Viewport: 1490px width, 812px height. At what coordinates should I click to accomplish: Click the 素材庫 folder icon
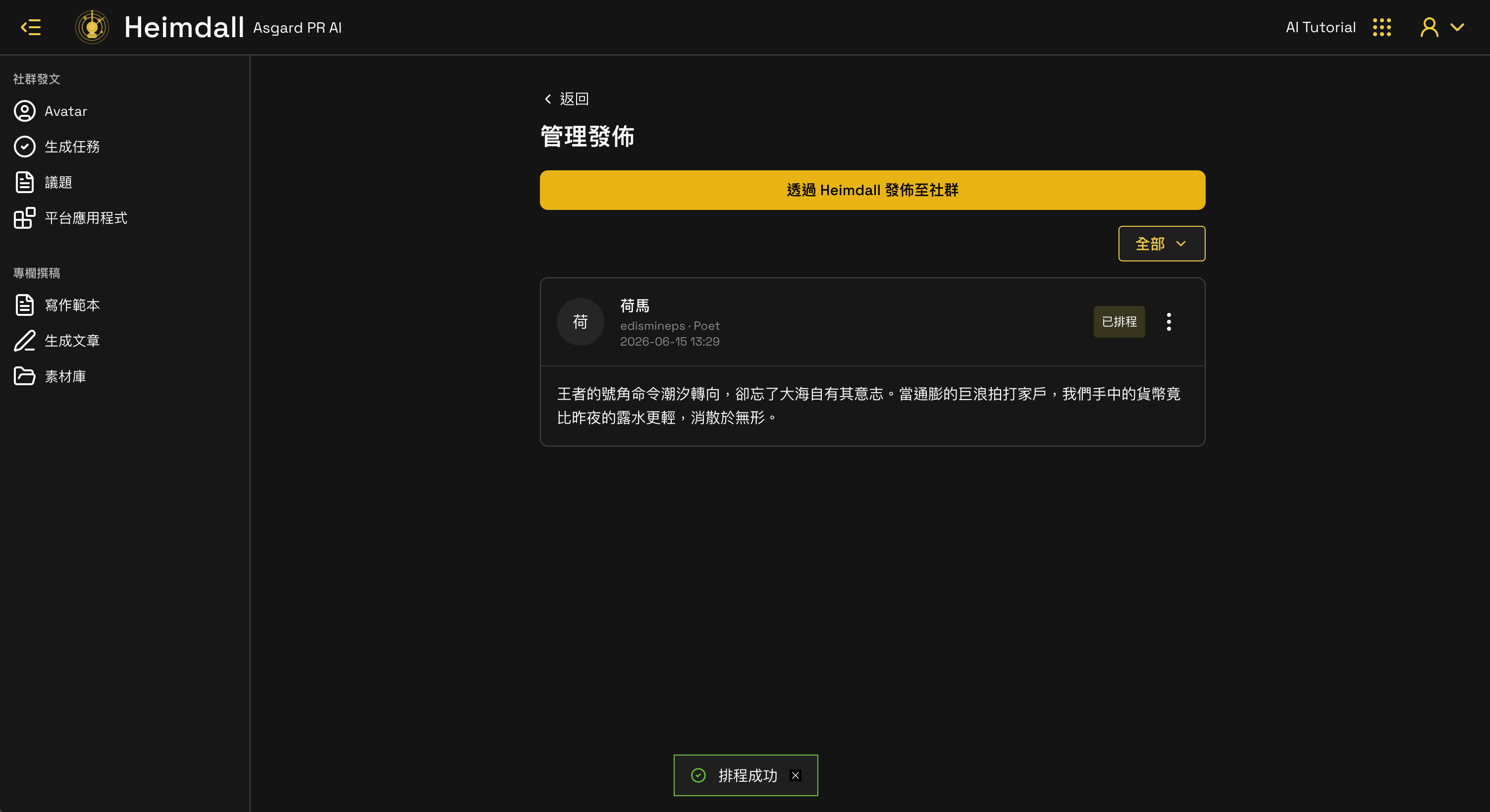click(x=24, y=376)
